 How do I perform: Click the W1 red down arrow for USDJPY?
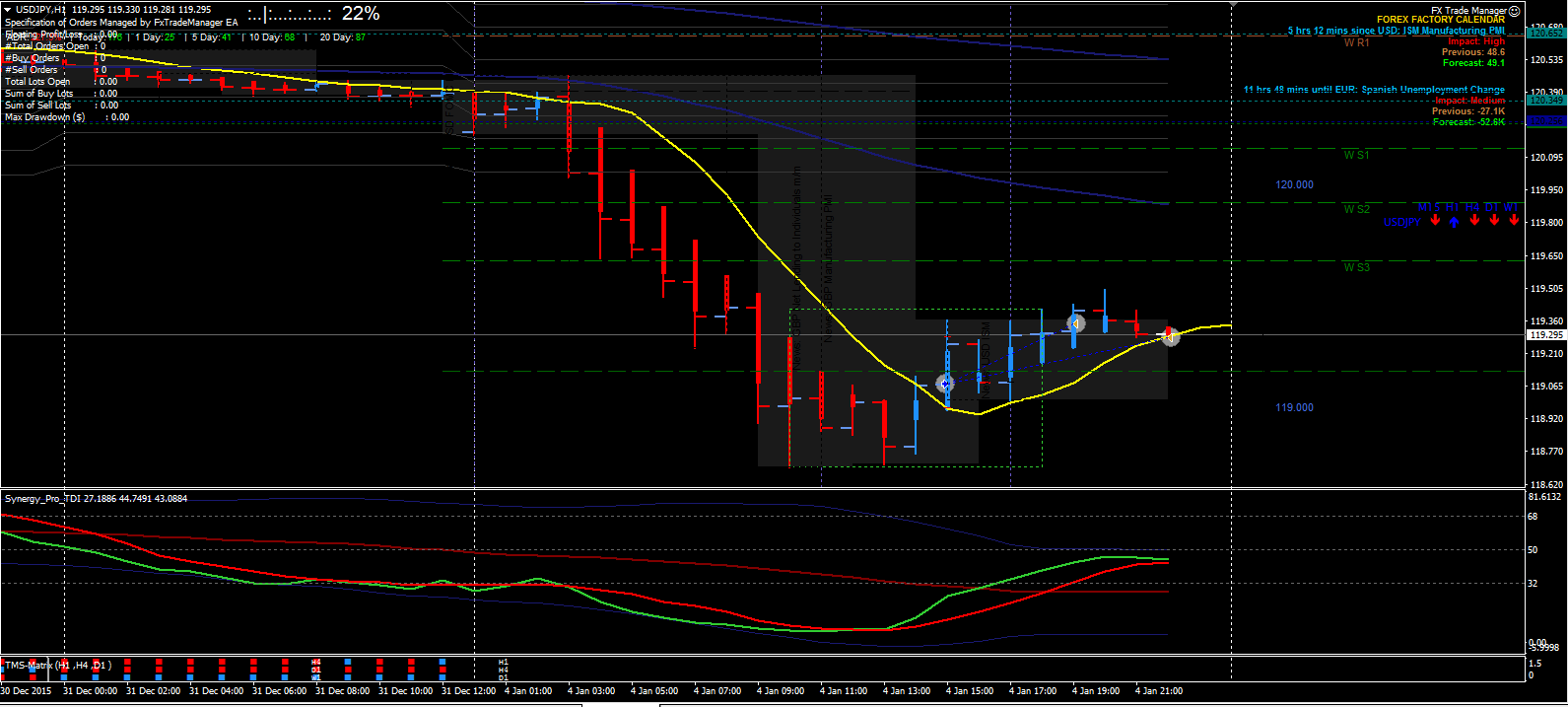[x=1514, y=221]
